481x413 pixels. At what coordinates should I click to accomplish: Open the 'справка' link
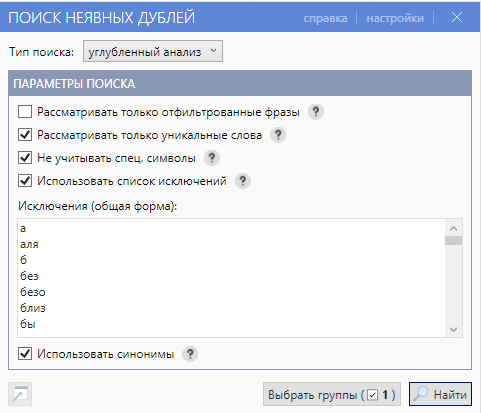point(325,18)
